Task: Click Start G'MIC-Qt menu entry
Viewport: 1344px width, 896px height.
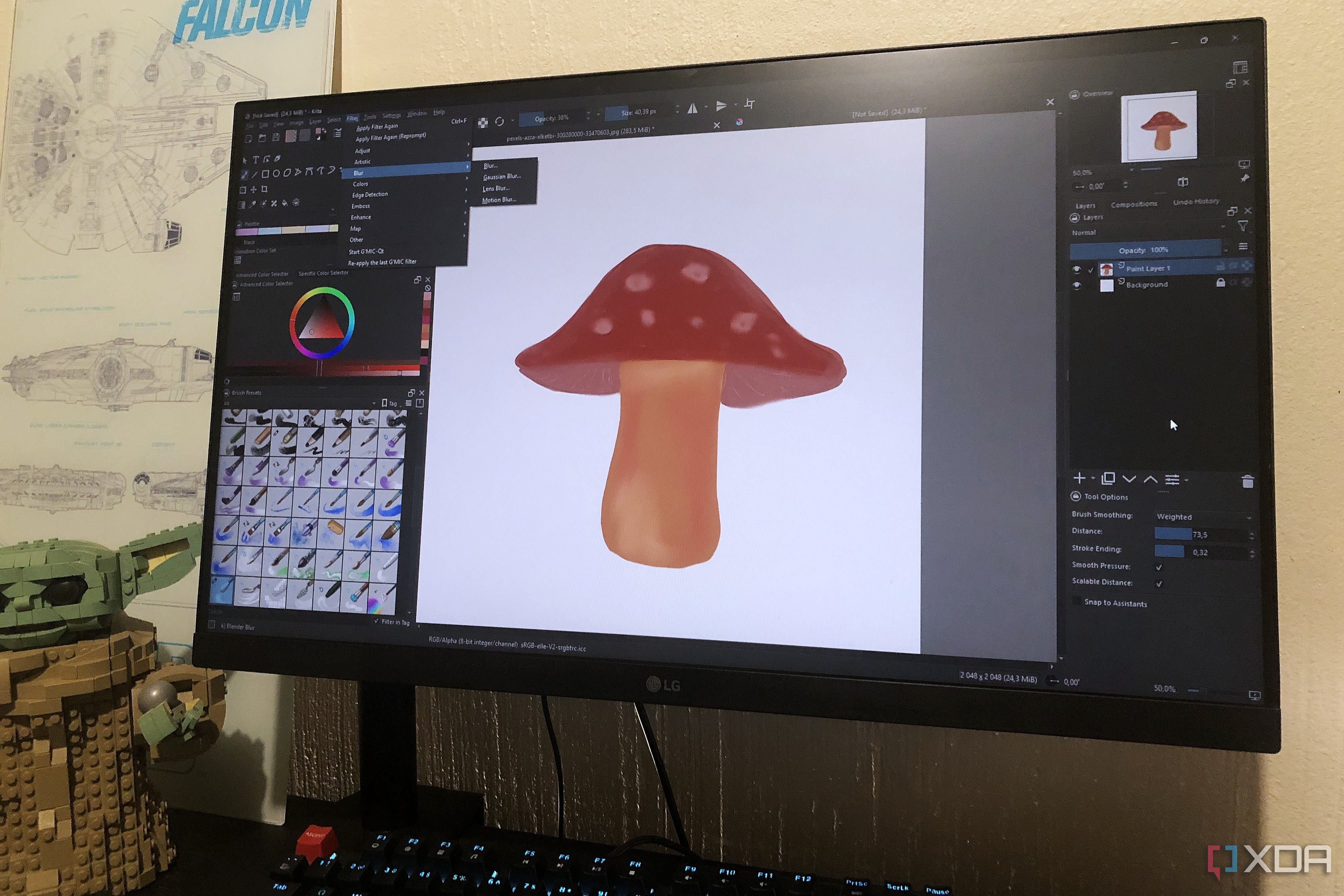Action: click(x=366, y=251)
